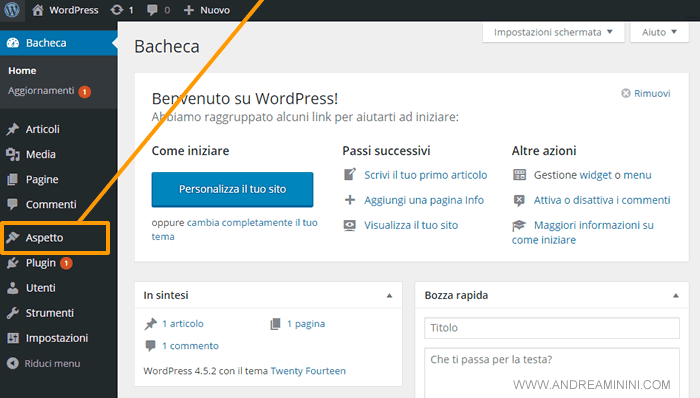Click the Aspetto paintbrush icon
This screenshot has height=398, width=700.
click(x=12, y=237)
